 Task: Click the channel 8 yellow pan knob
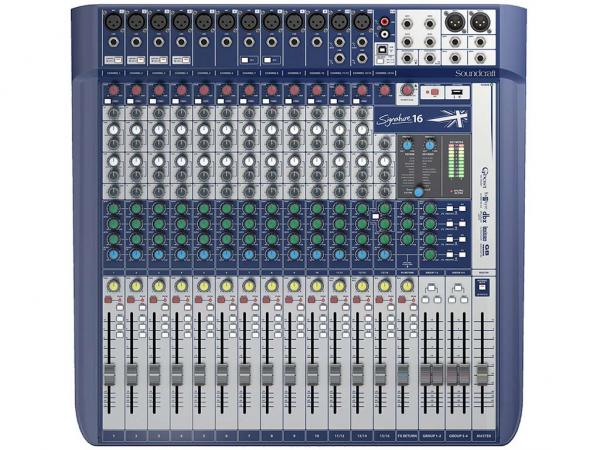point(270,285)
